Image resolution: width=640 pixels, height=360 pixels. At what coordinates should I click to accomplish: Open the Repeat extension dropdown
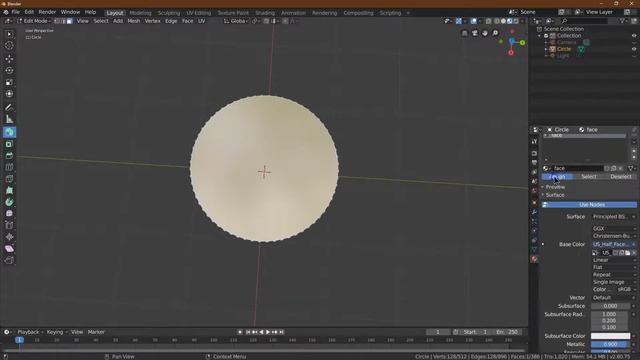[x=613, y=275]
